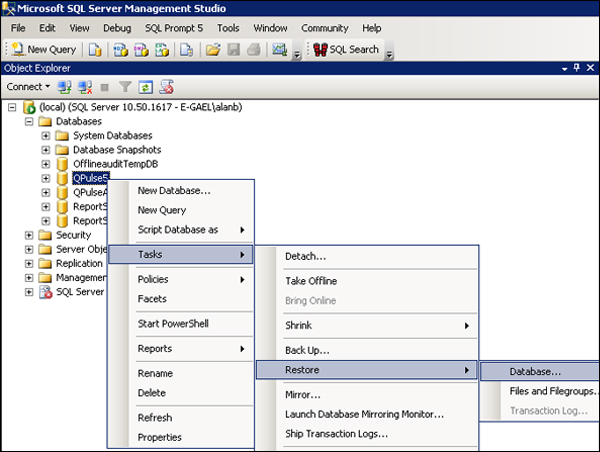
Task: Open Object Explorer window position dropdown
Action: (564, 69)
